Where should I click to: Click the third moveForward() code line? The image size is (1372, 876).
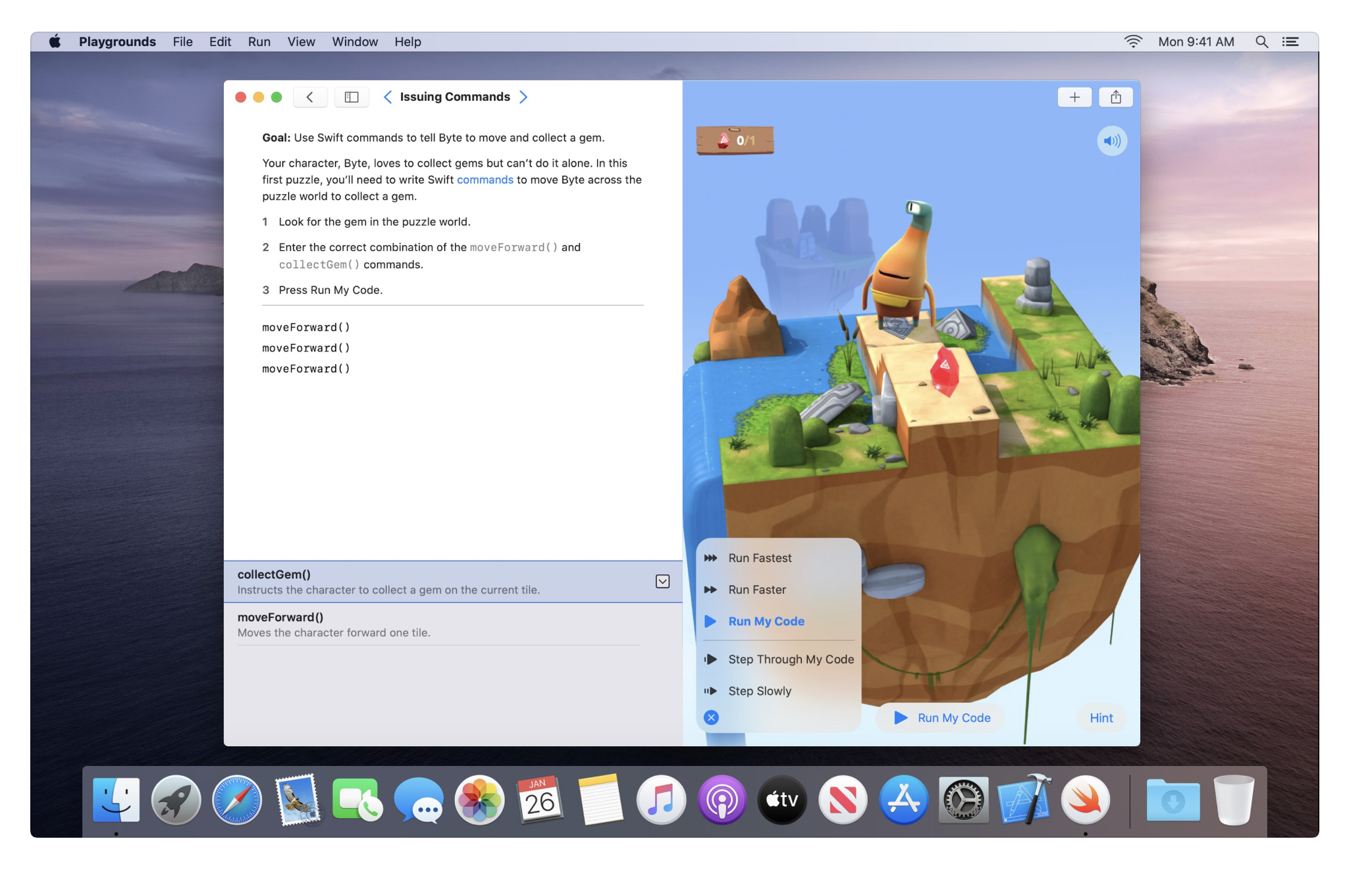pyautogui.click(x=306, y=369)
